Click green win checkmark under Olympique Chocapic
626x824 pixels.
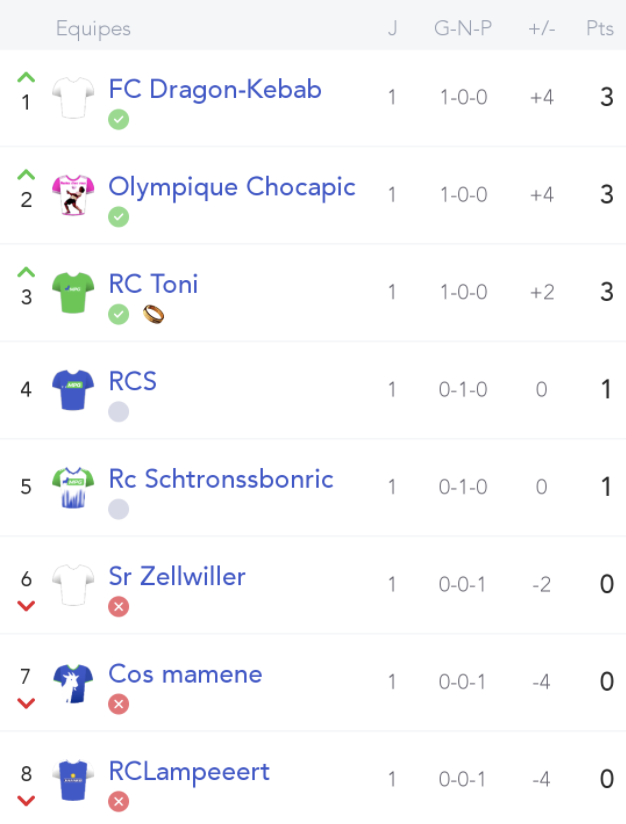119,217
